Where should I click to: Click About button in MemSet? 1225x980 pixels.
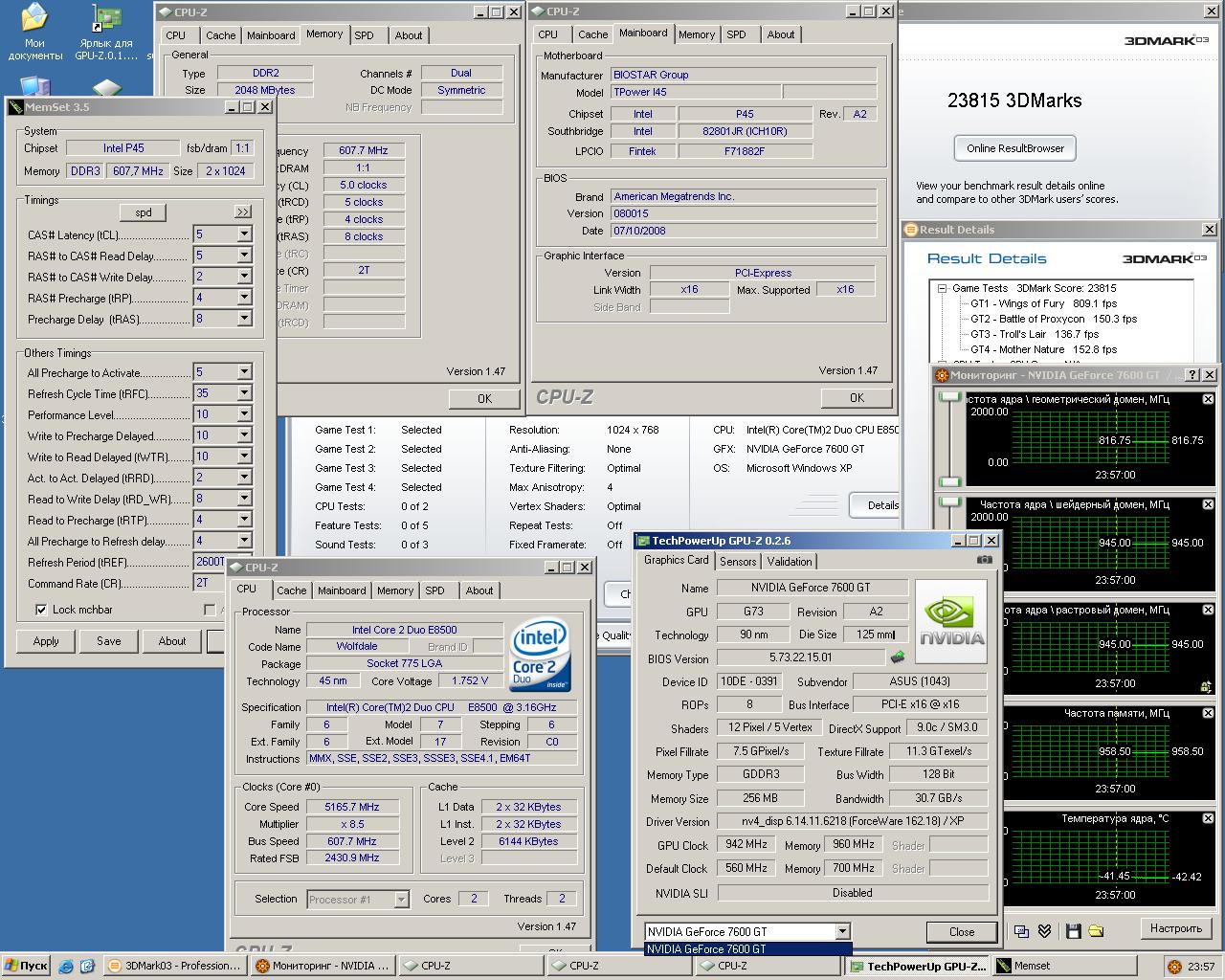coord(172,641)
